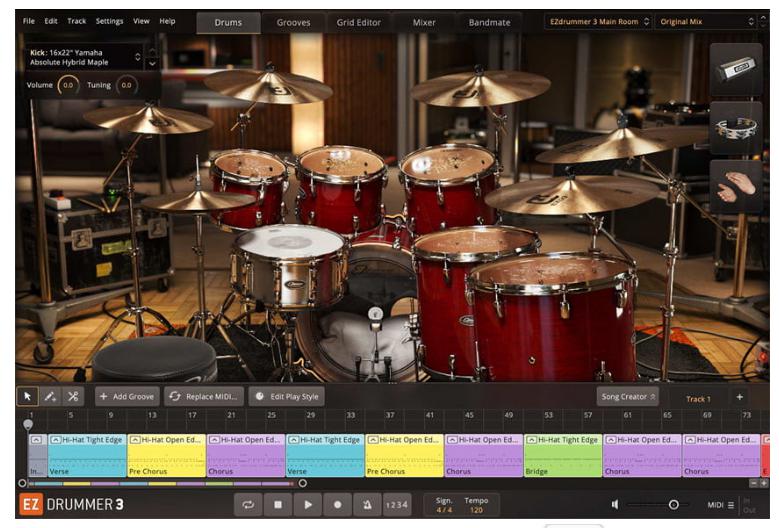Open the Sign. 4/4 time signature
Viewport: 779px width, 528px height.
coord(444,505)
